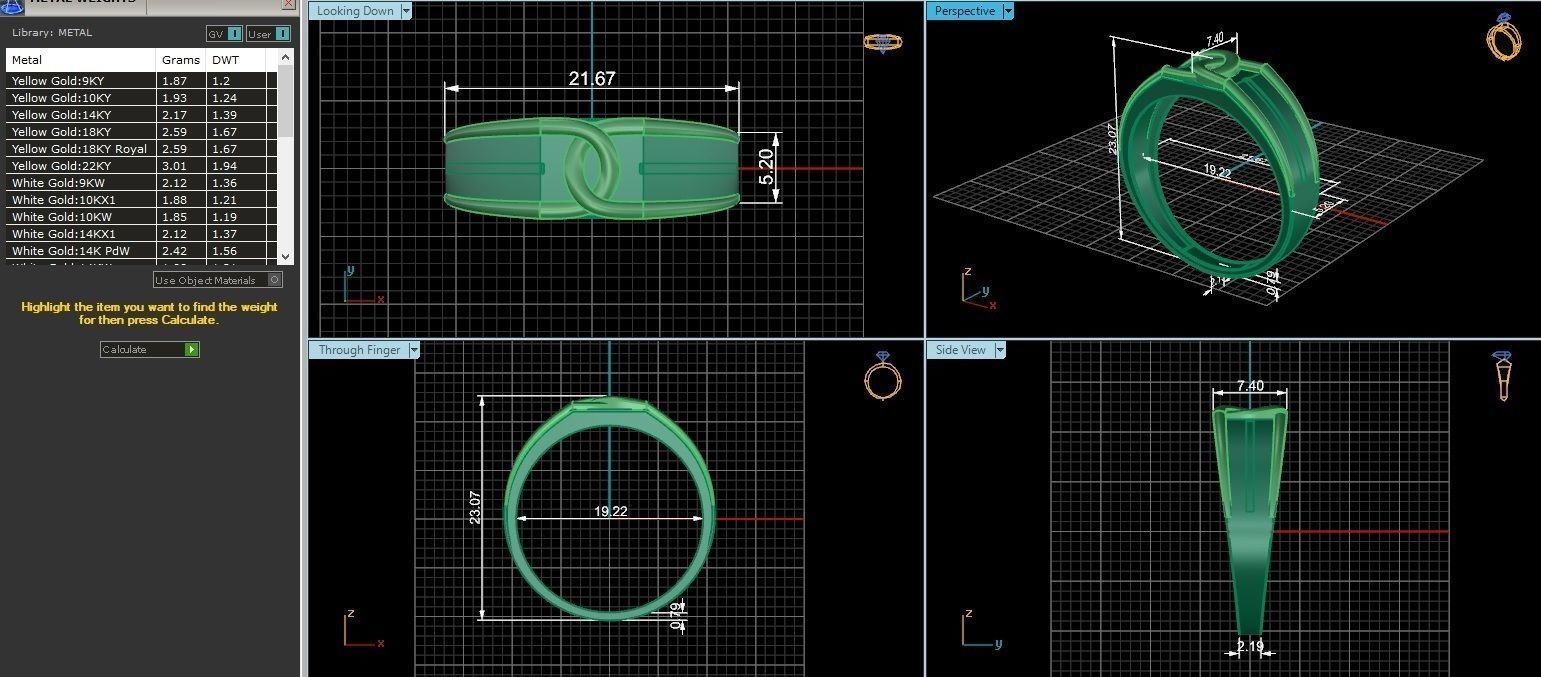This screenshot has width=1541, height=677.
Task: Click the DWT column header
Action: [x=237, y=60]
